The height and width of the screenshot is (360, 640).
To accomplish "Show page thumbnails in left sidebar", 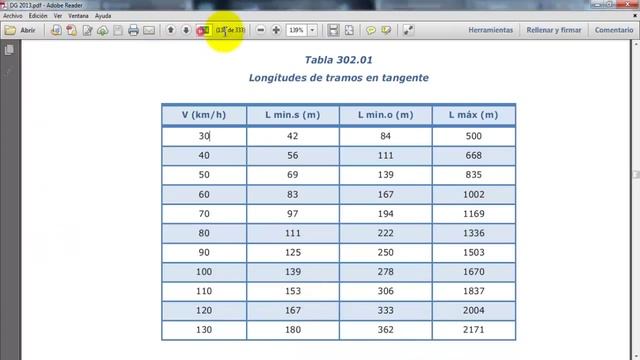I will [x=9, y=50].
